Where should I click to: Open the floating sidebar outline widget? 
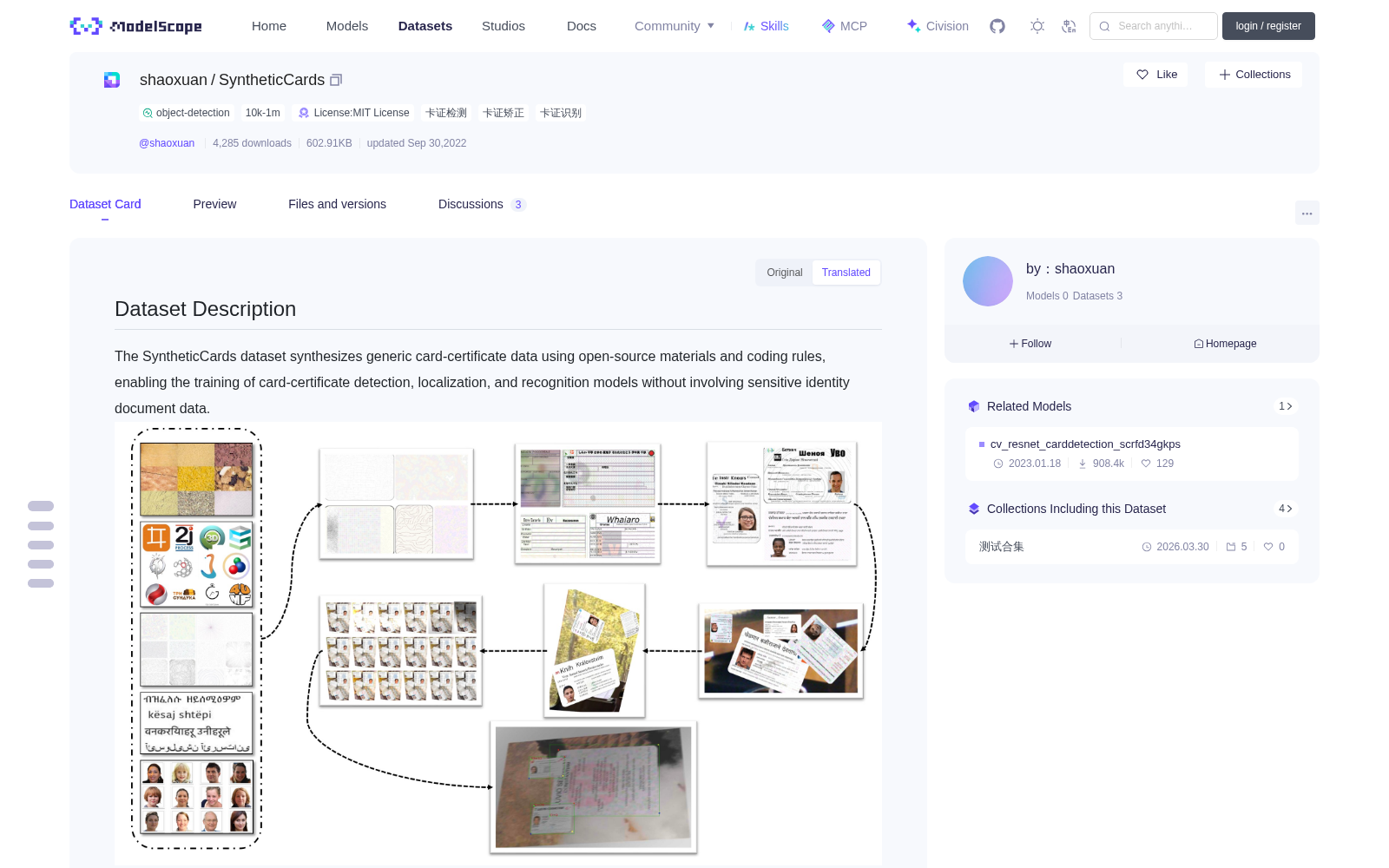(x=41, y=544)
